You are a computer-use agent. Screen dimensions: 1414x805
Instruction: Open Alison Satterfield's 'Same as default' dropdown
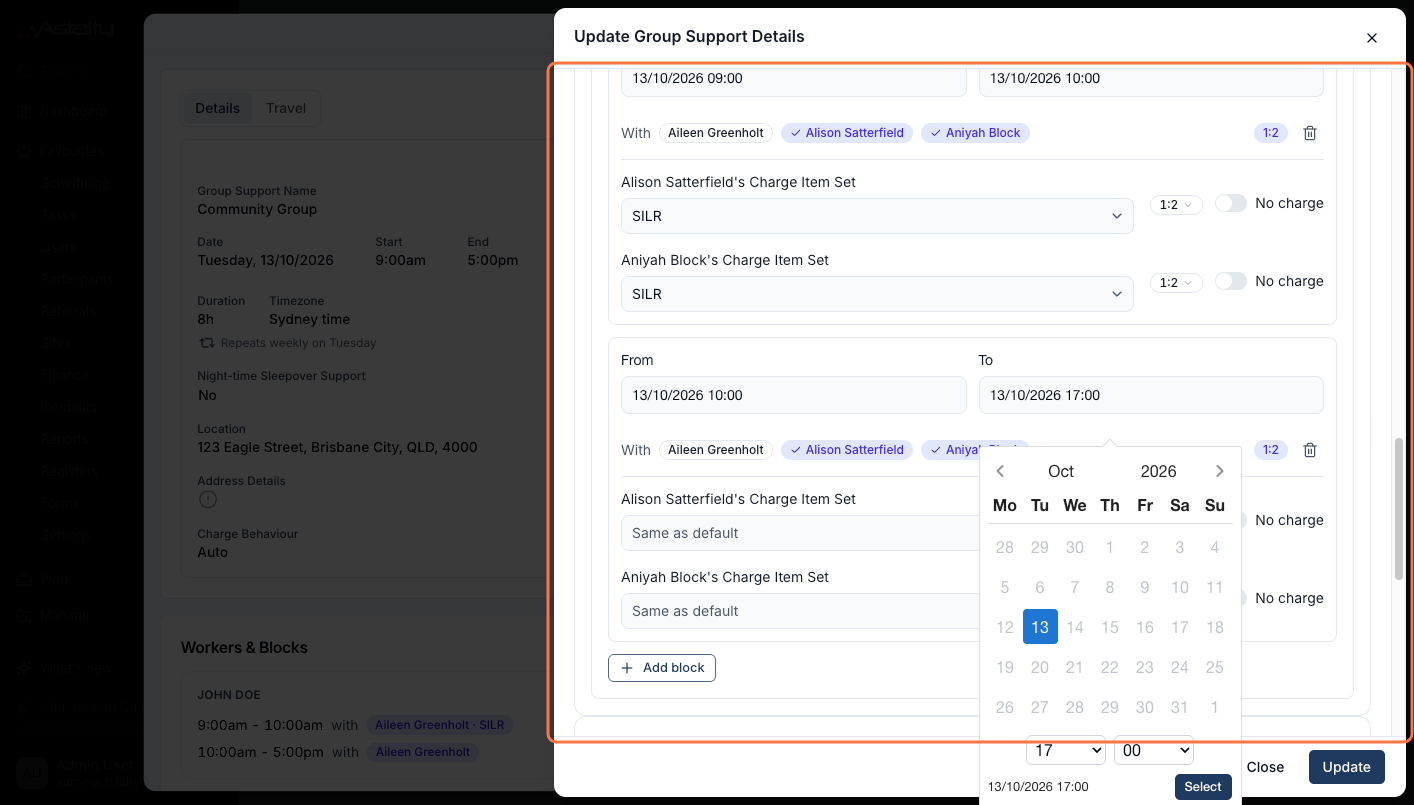(801, 533)
